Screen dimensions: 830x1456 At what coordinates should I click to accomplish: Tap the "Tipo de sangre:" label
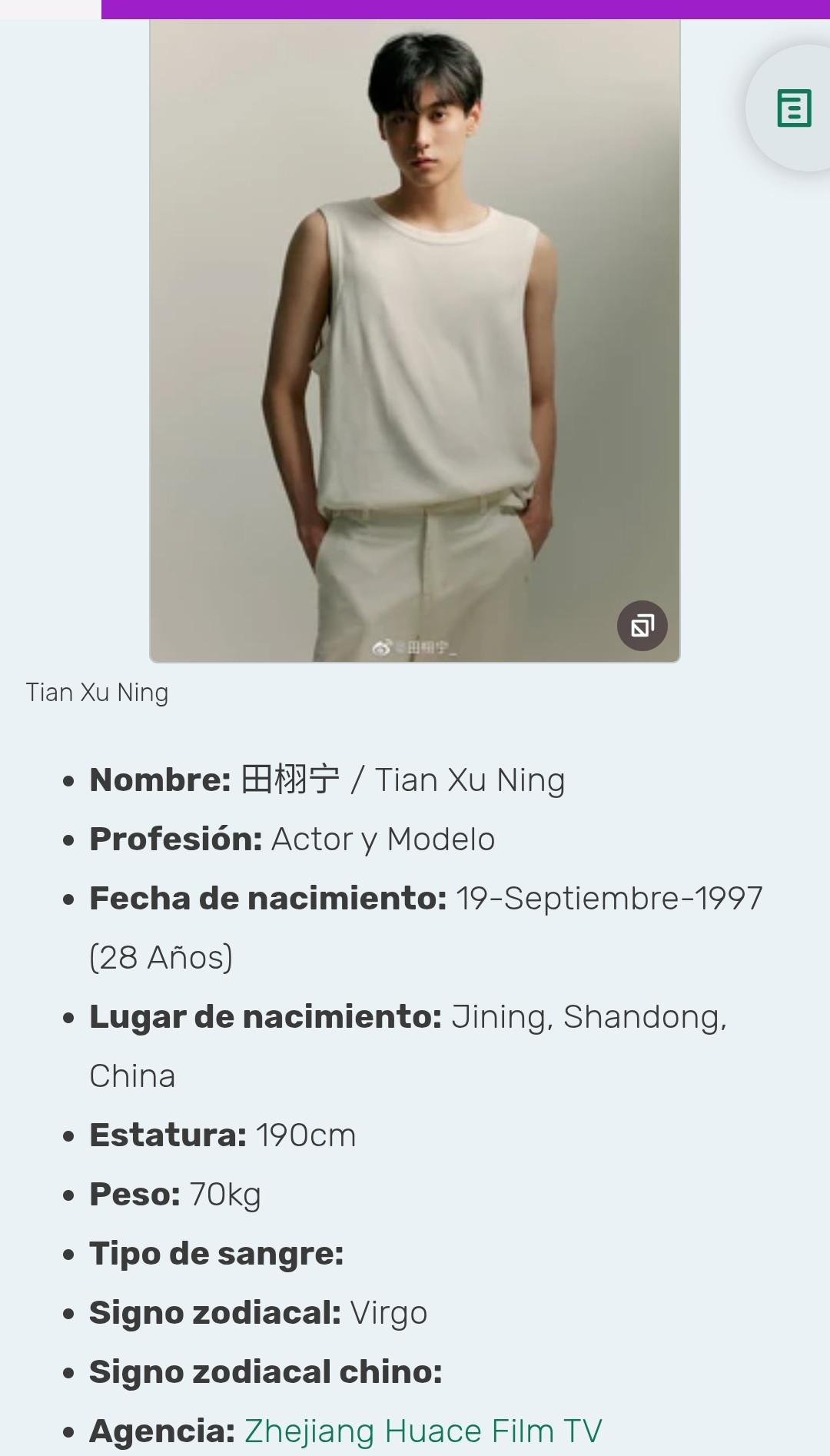pyautogui.click(x=216, y=1253)
